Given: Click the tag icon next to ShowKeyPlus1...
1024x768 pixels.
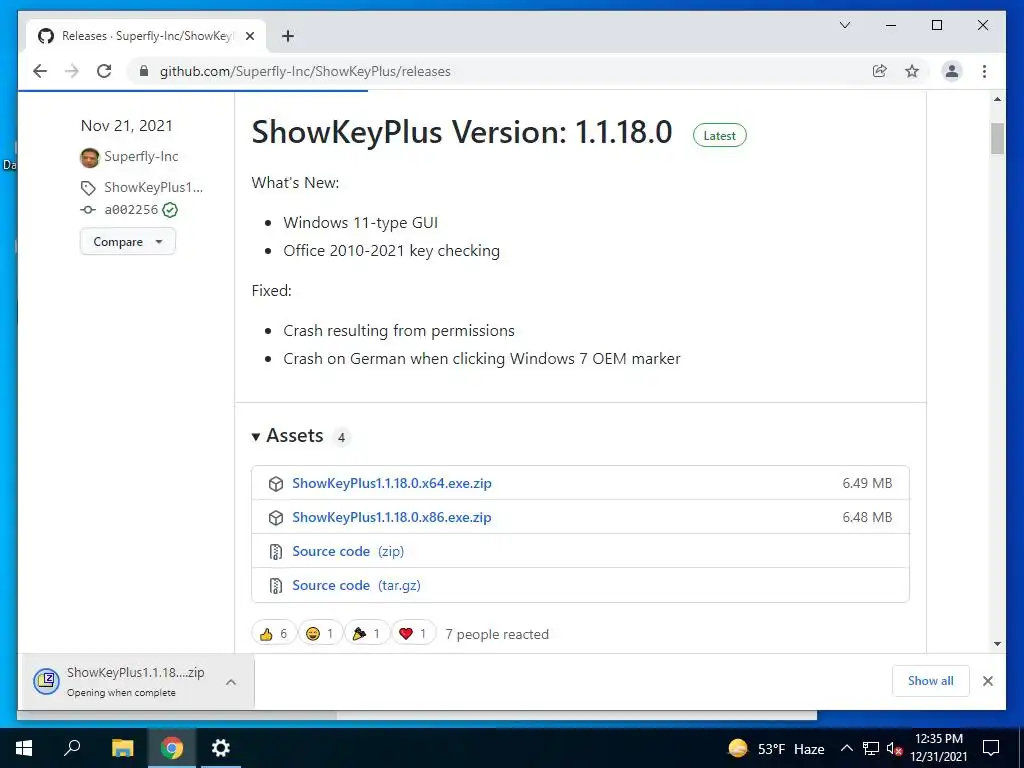Looking at the screenshot, I should (x=88, y=188).
